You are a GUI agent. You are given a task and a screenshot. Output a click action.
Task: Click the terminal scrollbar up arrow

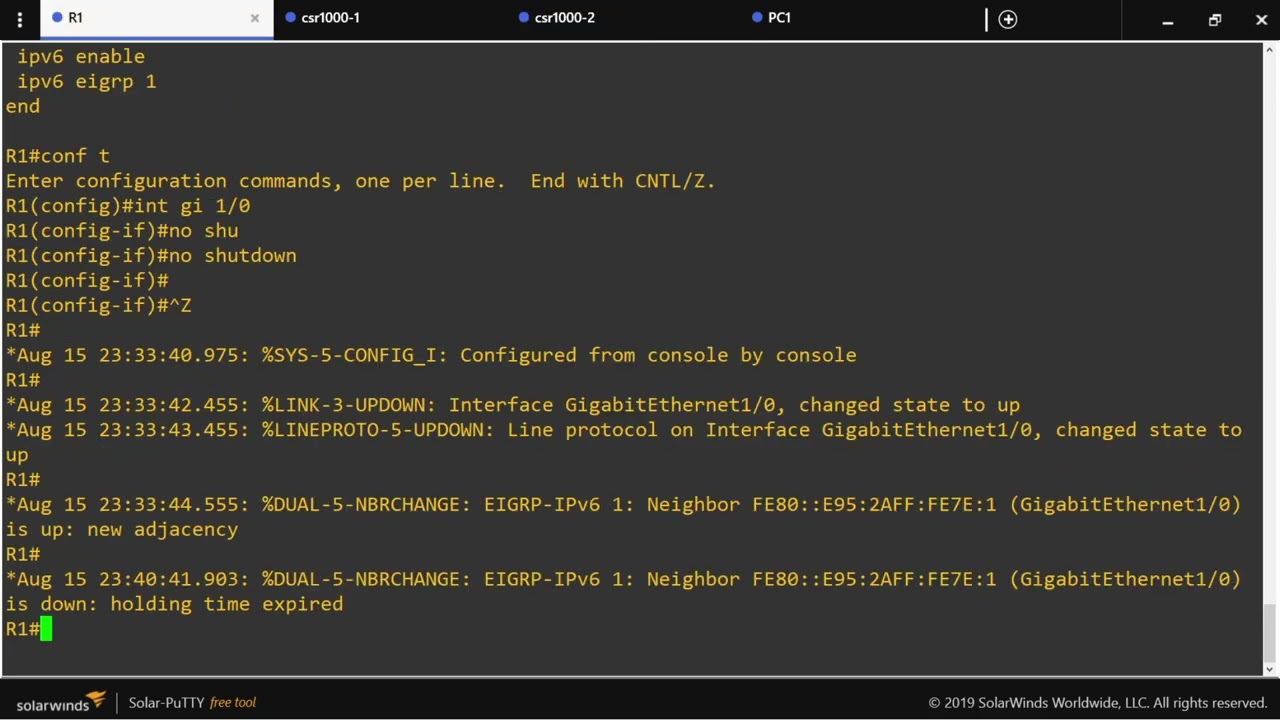1270,52
